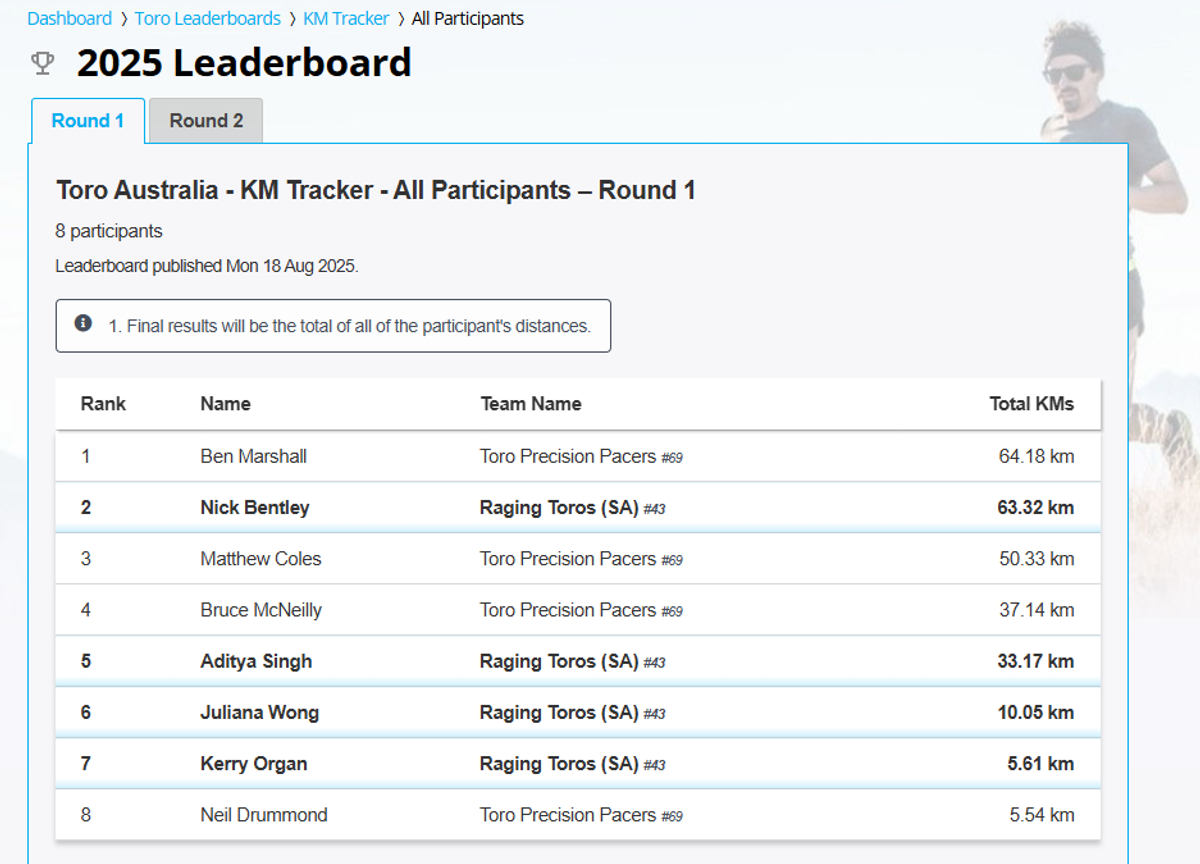Click the trophy icon beside 2025 Leaderboard

pos(42,64)
